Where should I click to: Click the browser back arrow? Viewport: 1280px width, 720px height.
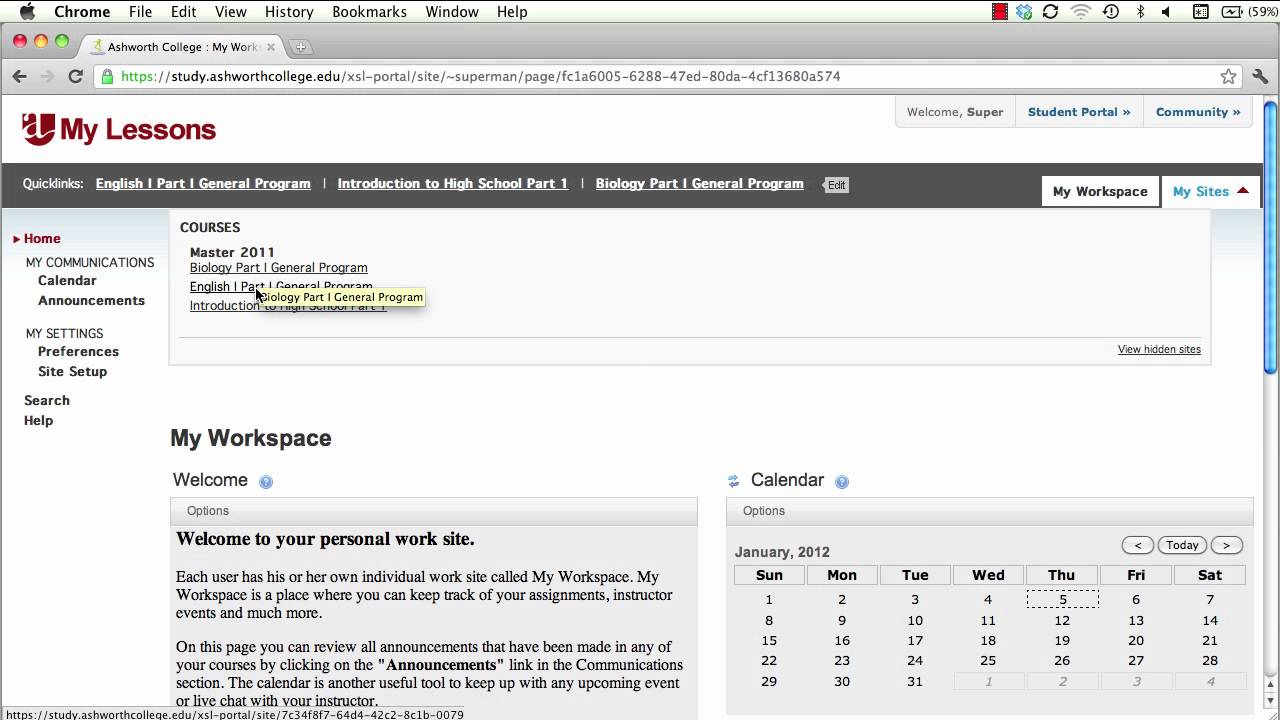19,76
